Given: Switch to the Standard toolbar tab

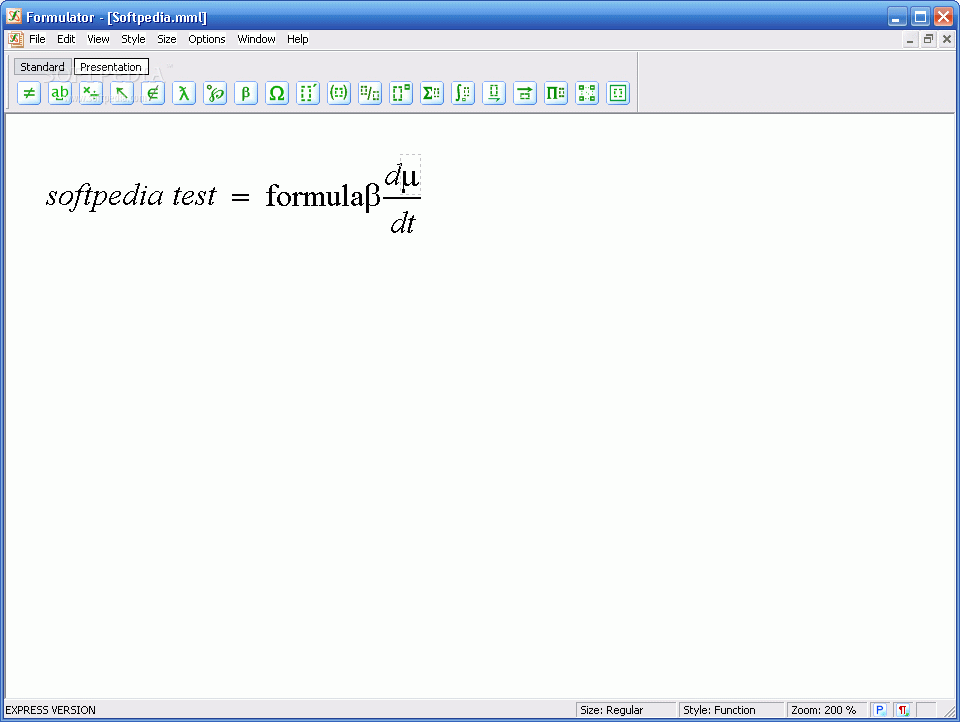Looking at the screenshot, I should pyautogui.click(x=42, y=67).
